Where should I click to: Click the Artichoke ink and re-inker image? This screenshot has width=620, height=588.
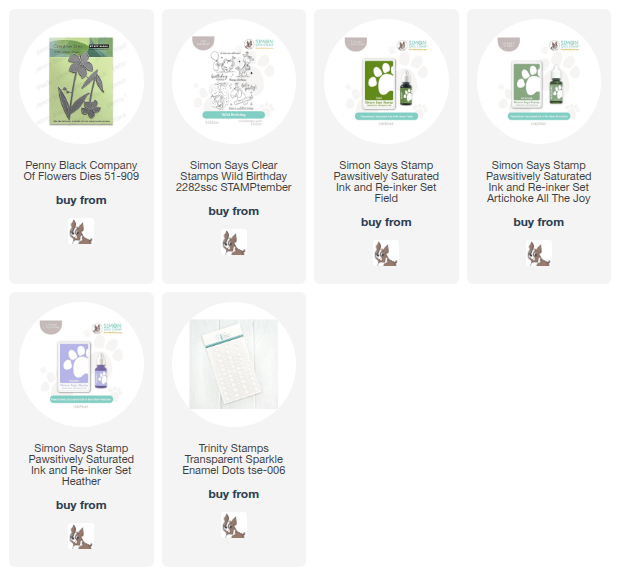tap(539, 81)
